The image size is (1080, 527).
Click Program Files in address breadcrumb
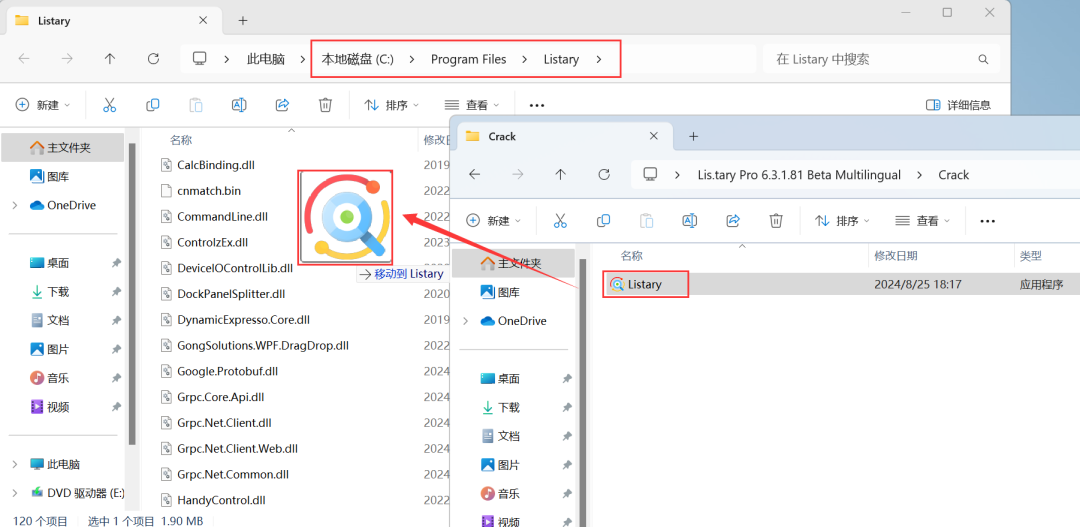coord(468,59)
